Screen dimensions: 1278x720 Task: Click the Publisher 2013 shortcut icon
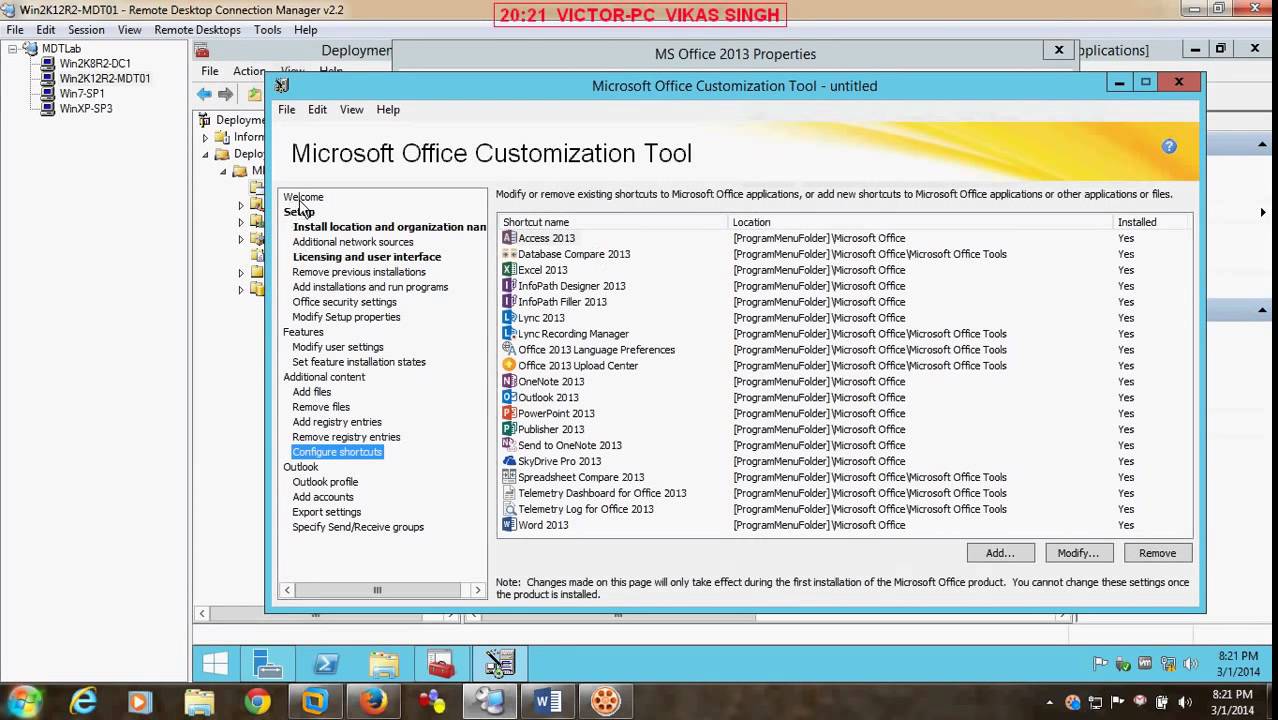pos(509,429)
